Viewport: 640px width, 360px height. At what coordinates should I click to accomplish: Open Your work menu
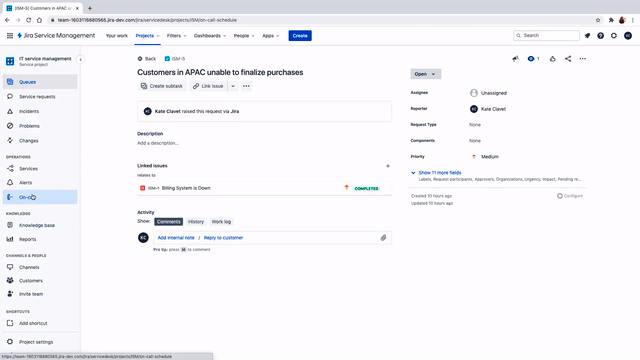pyautogui.click(x=117, y=36)
